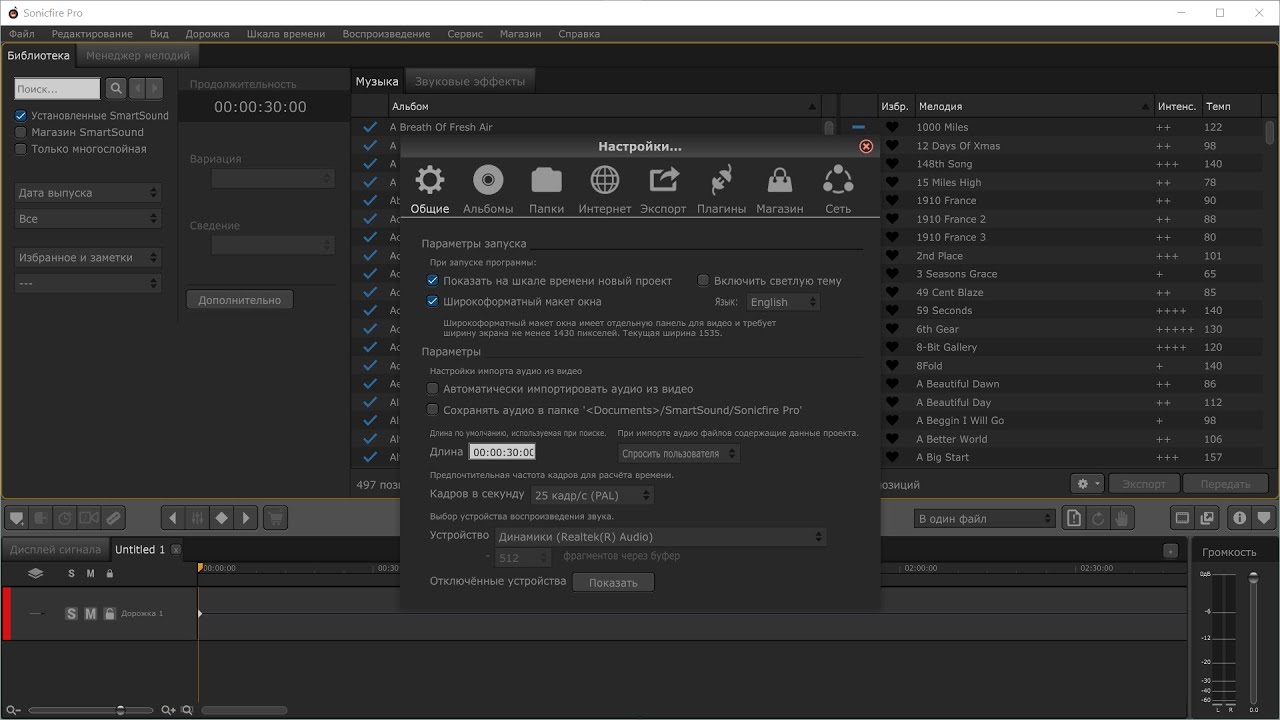The height and width of the screenshot is (720, 1280).
Task: Click the zoom out magnifier on timeline
Action: click(13, 710)
